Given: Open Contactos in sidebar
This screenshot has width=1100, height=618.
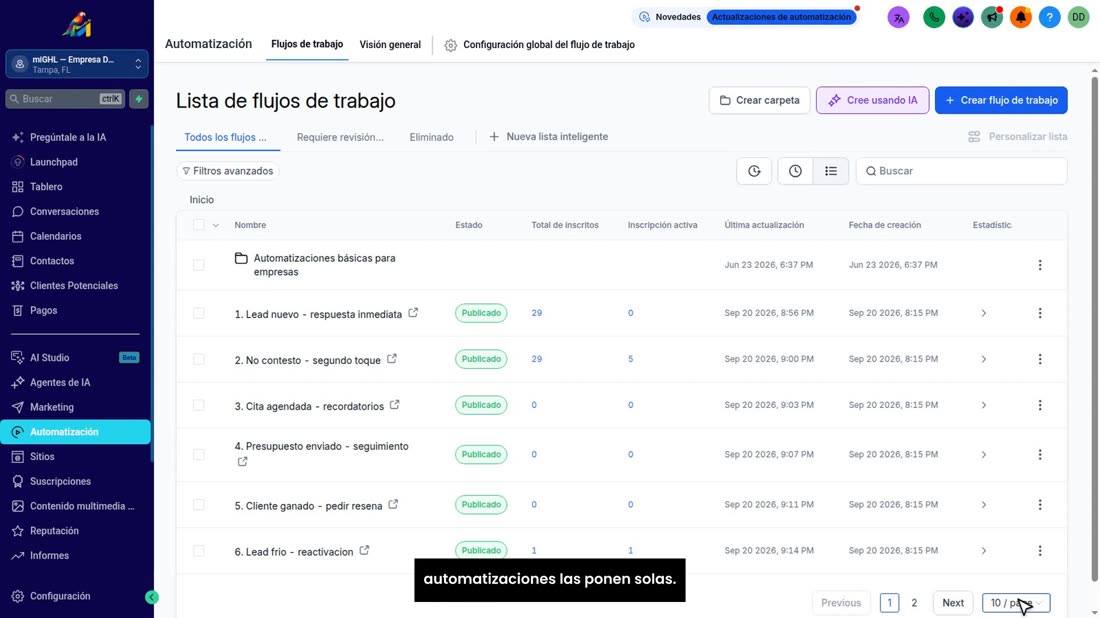Looking at the screenshot, I should [x=52, y=261].
